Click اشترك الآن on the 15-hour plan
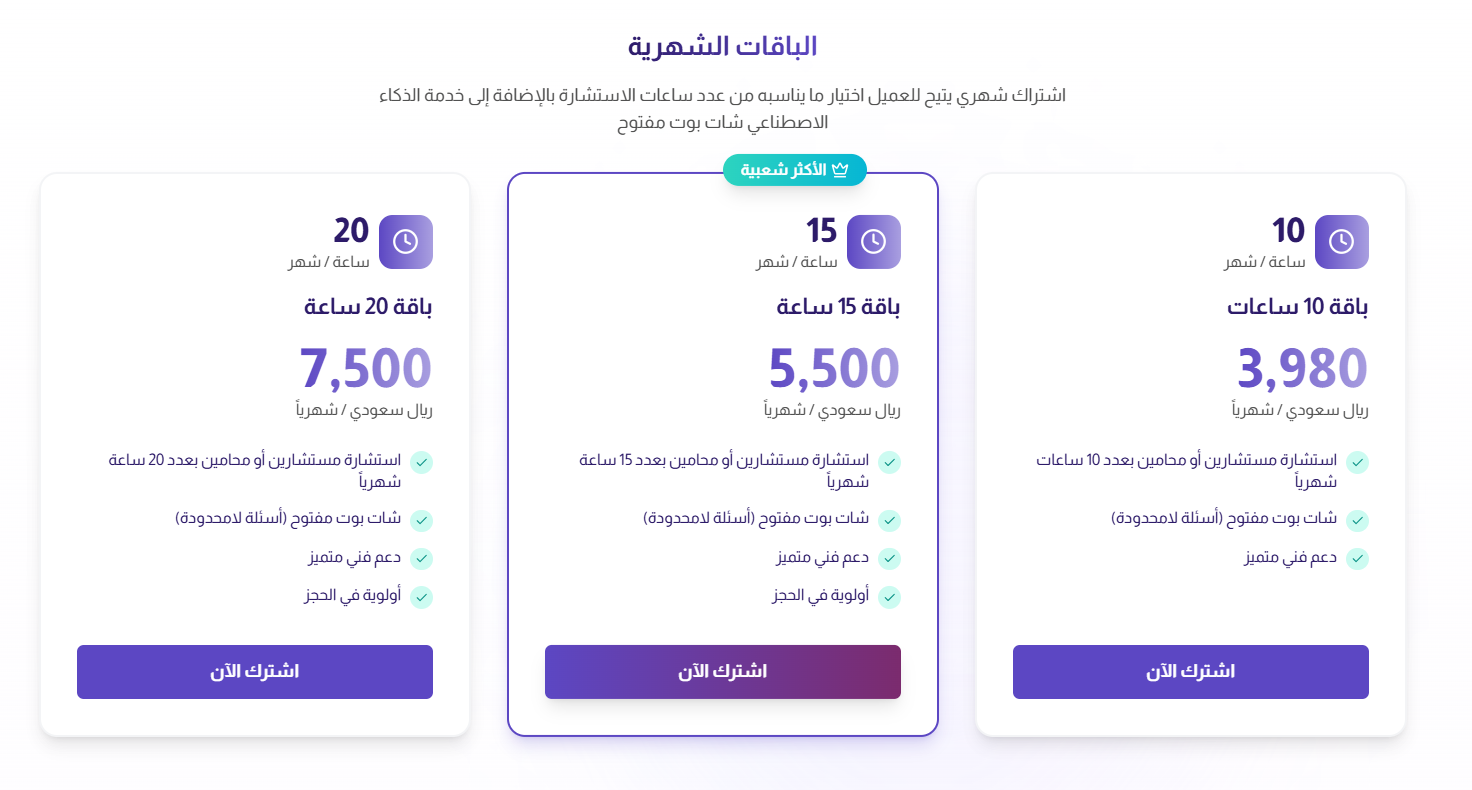 [x=722, y=671]
